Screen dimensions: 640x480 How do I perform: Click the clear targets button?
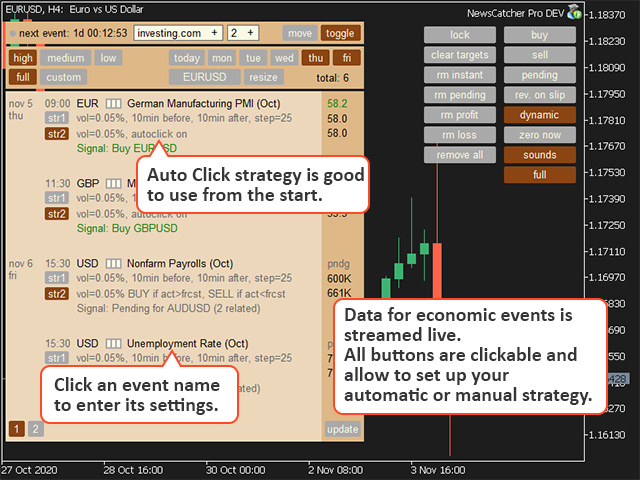coord(460,55)
